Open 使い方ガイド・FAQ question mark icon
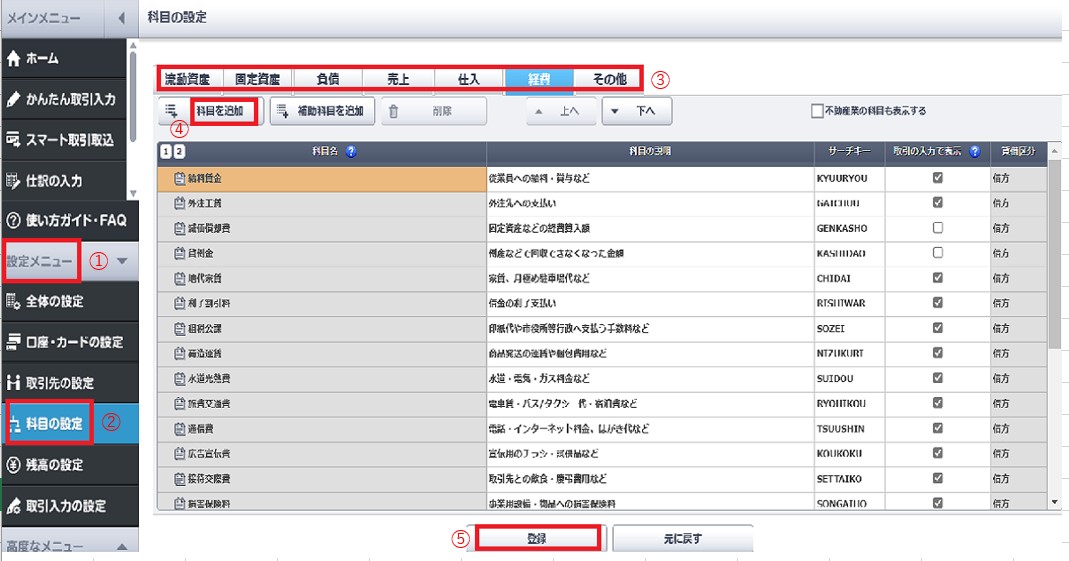 click(x=13, y=220)
